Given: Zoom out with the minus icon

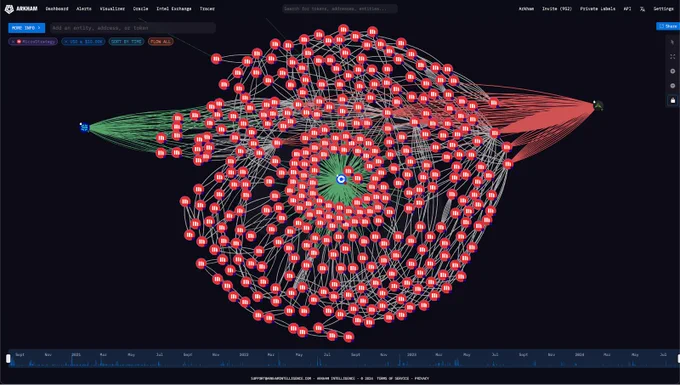Looking at the screenshot, I should click(673, 86).
